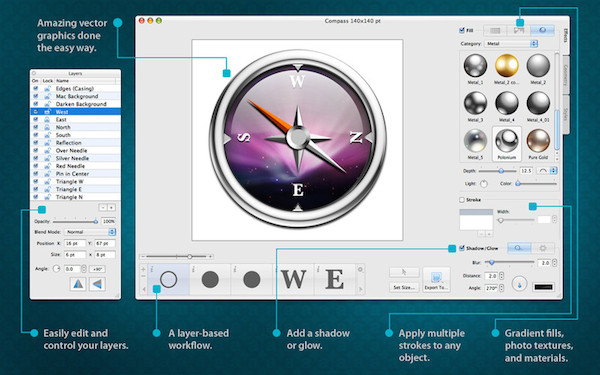Viewport: 600px width, 375px height.
Task: Open the Blend Mode dropdown
Action: 89,232
